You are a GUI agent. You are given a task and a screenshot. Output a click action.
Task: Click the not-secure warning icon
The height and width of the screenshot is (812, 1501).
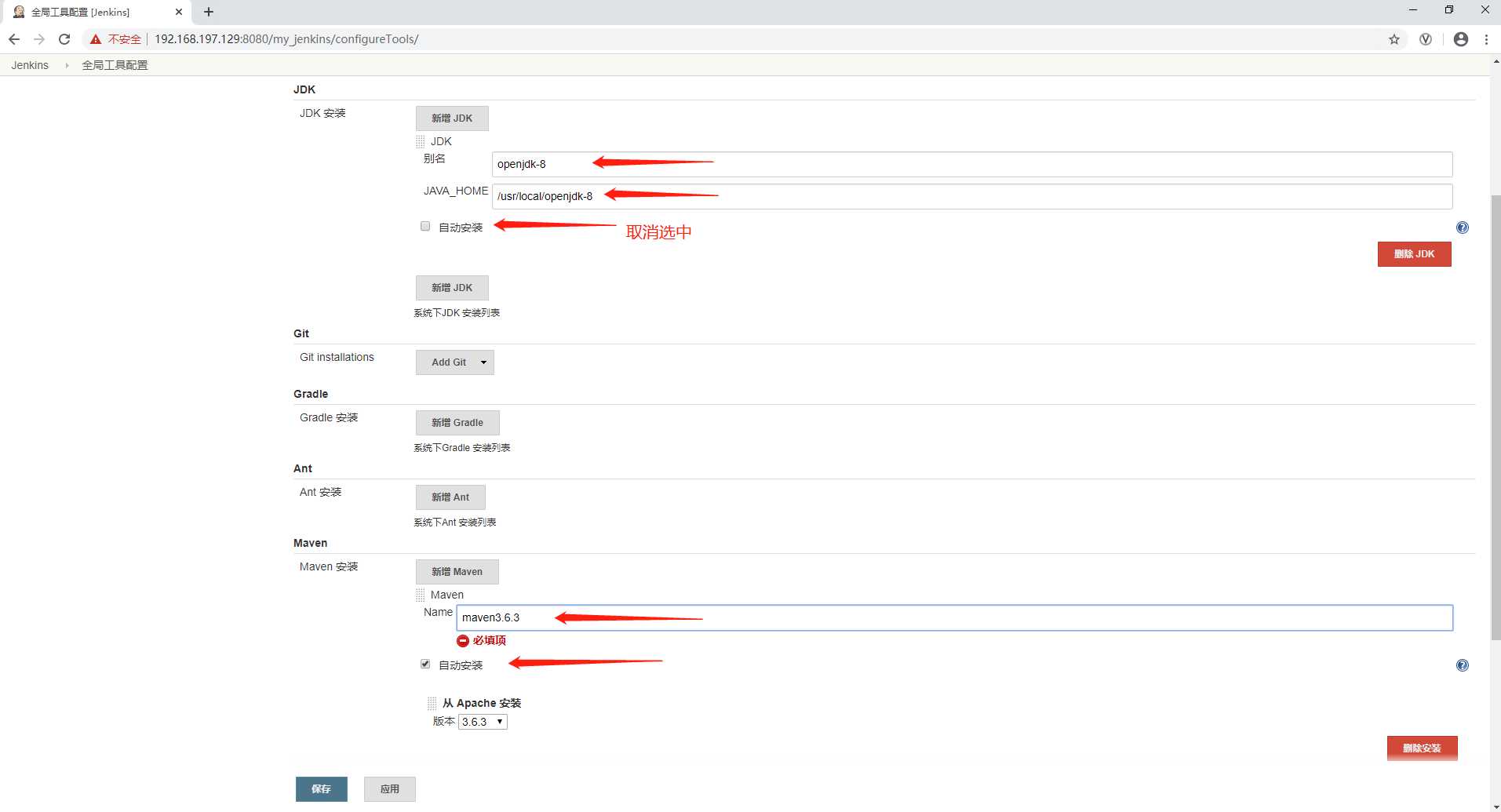click(96, 39)
